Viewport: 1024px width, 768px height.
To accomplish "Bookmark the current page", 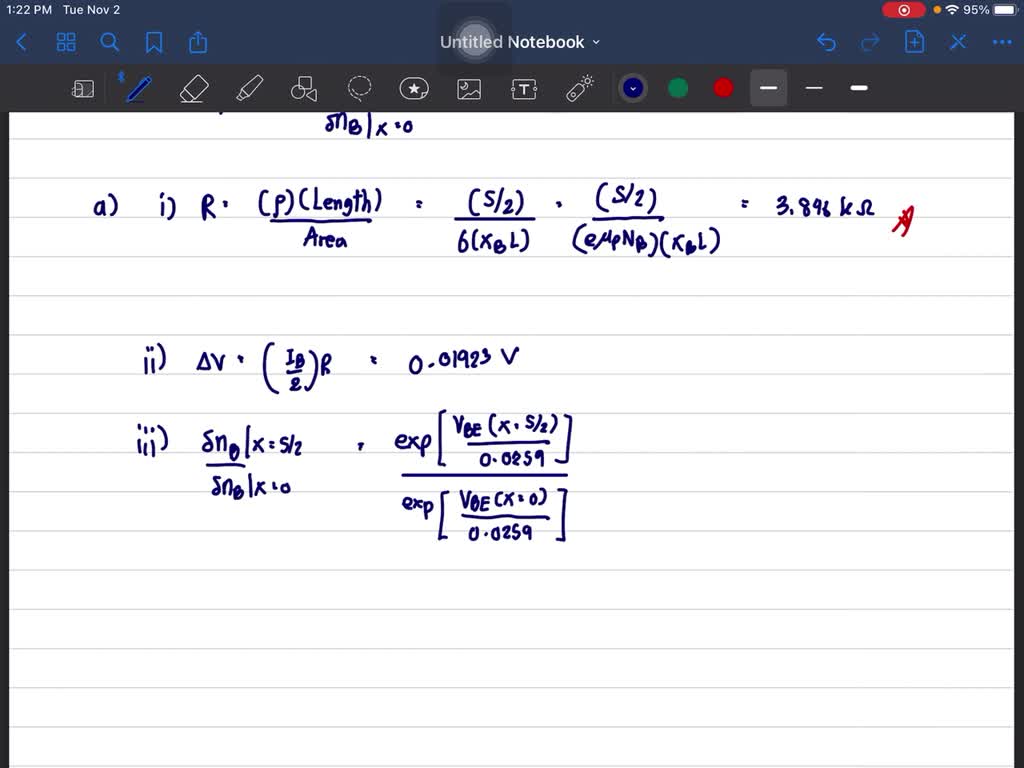I will (x=154, y=42).
